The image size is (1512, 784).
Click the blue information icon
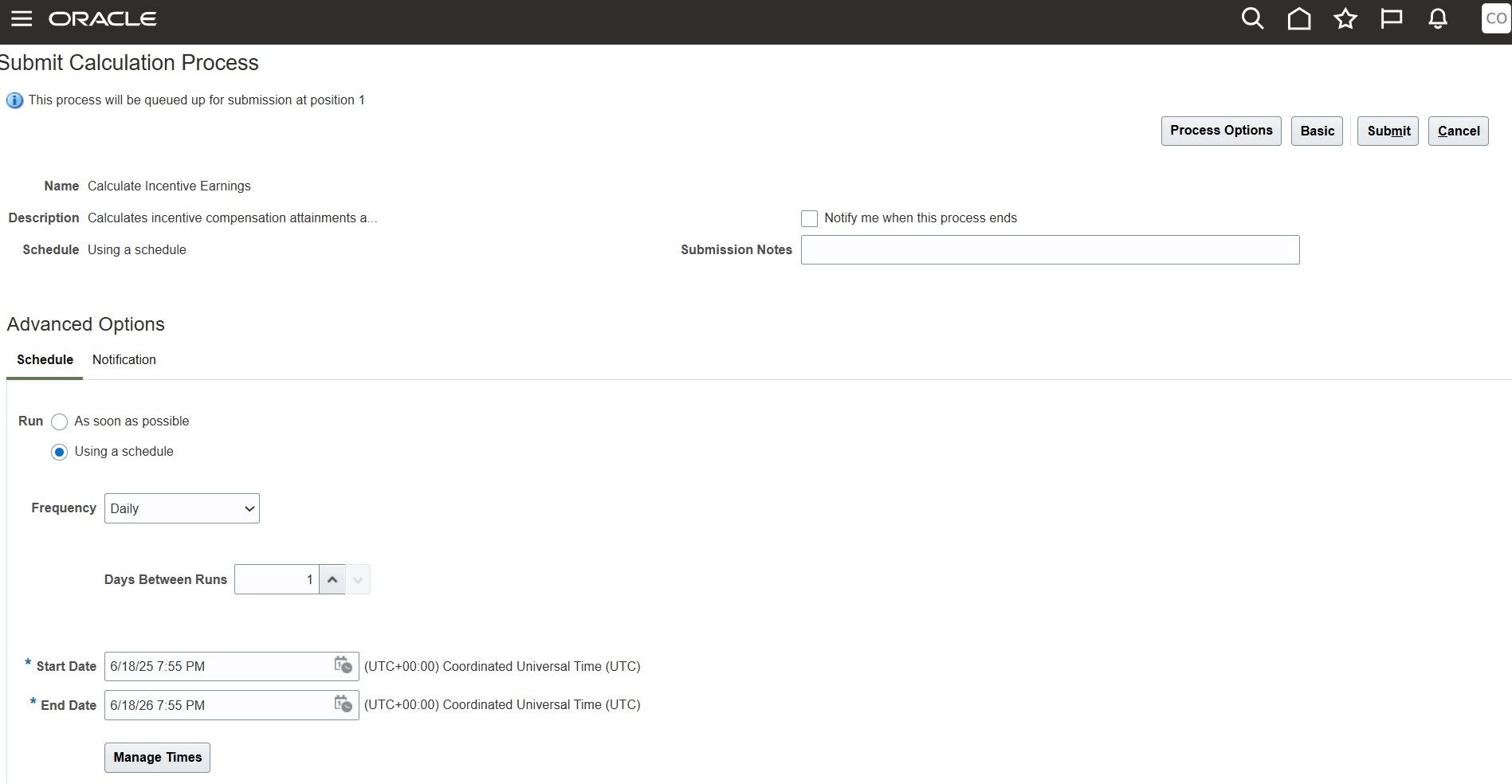point(14,100)
